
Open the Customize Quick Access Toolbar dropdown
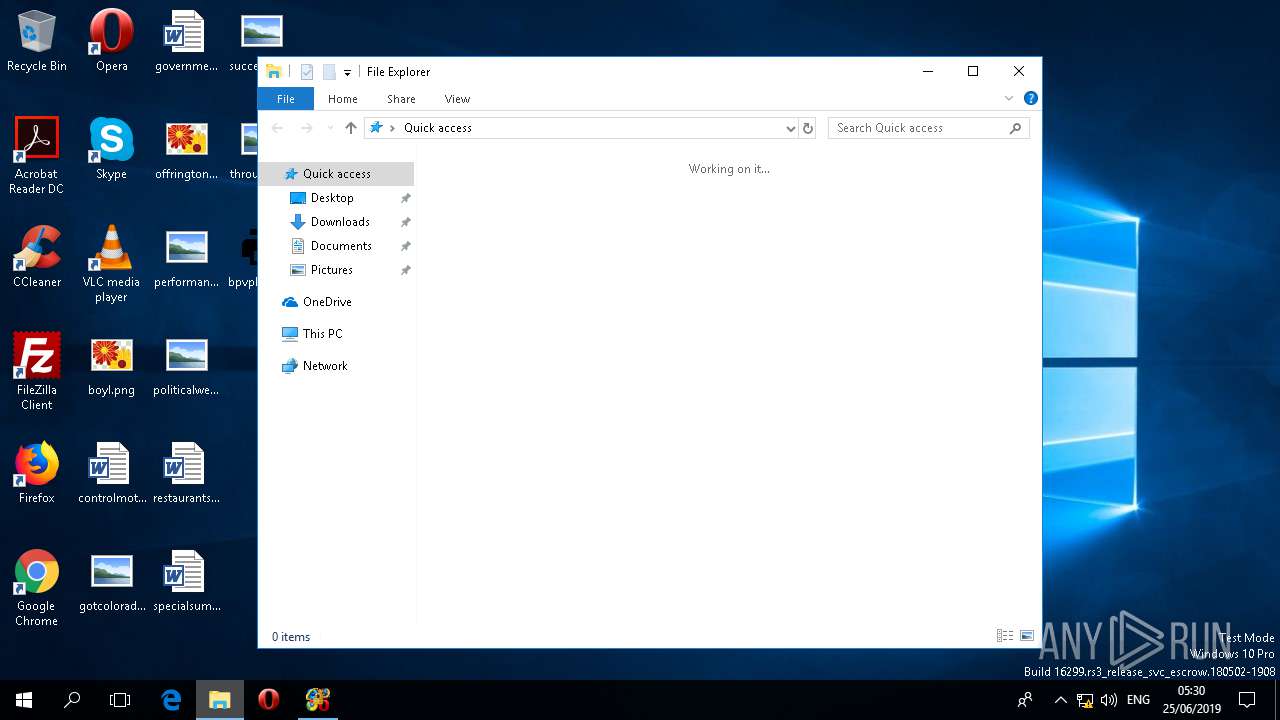point(347,72)
